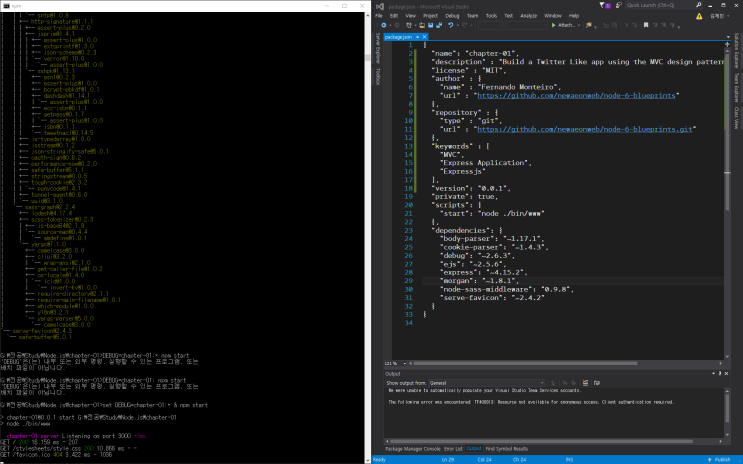Click the Redo arrow in toolbar

click(x=464, y=25)
